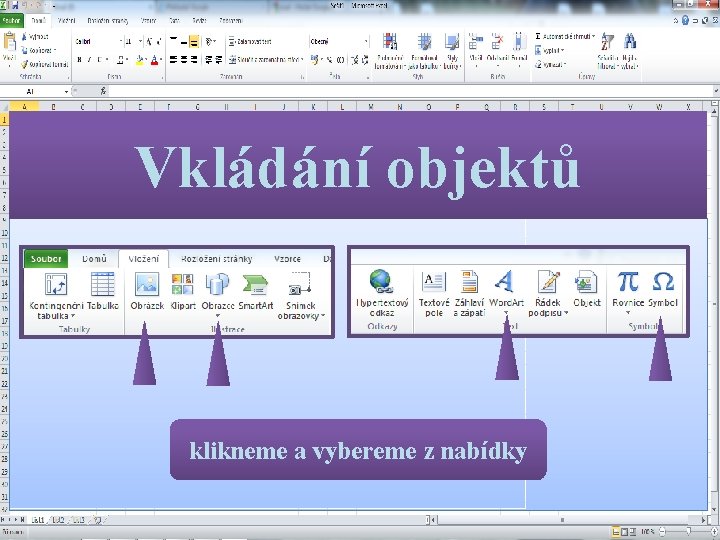Click the accounting currency format icon
This screenshot has width=720, height=540.
click(x=315, y=60)
